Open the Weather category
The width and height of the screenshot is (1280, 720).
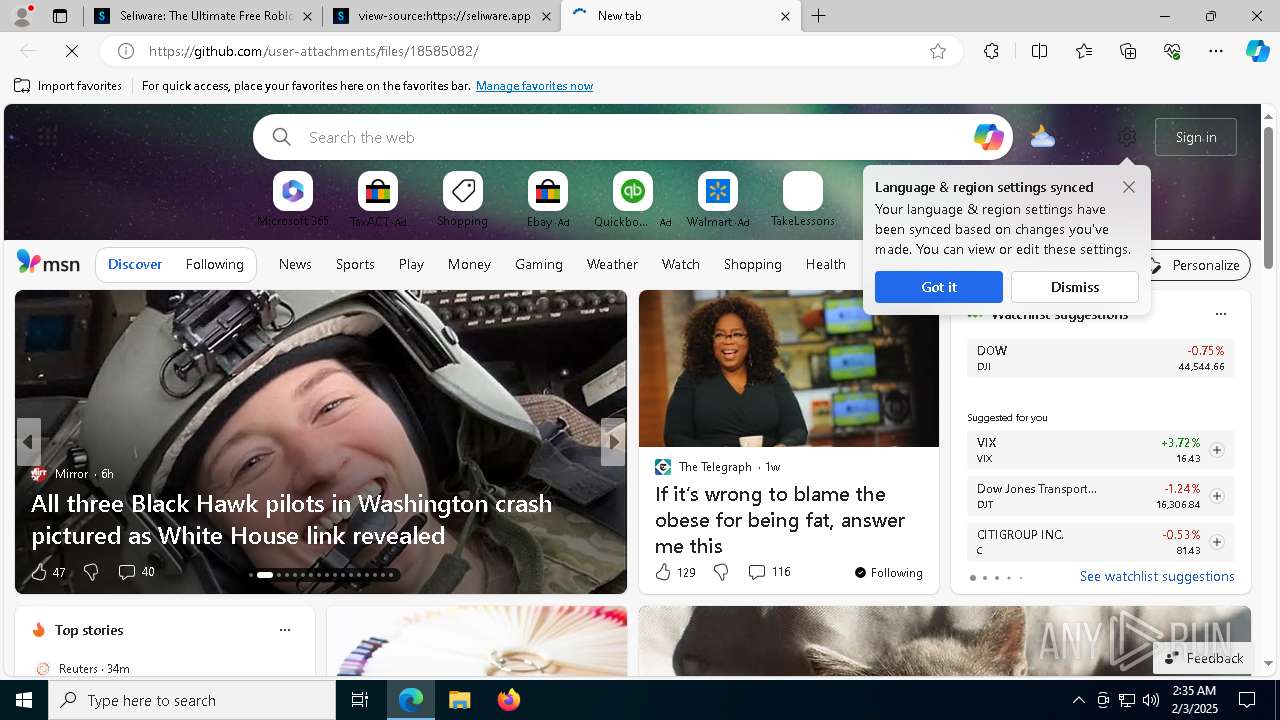[612, 264]
